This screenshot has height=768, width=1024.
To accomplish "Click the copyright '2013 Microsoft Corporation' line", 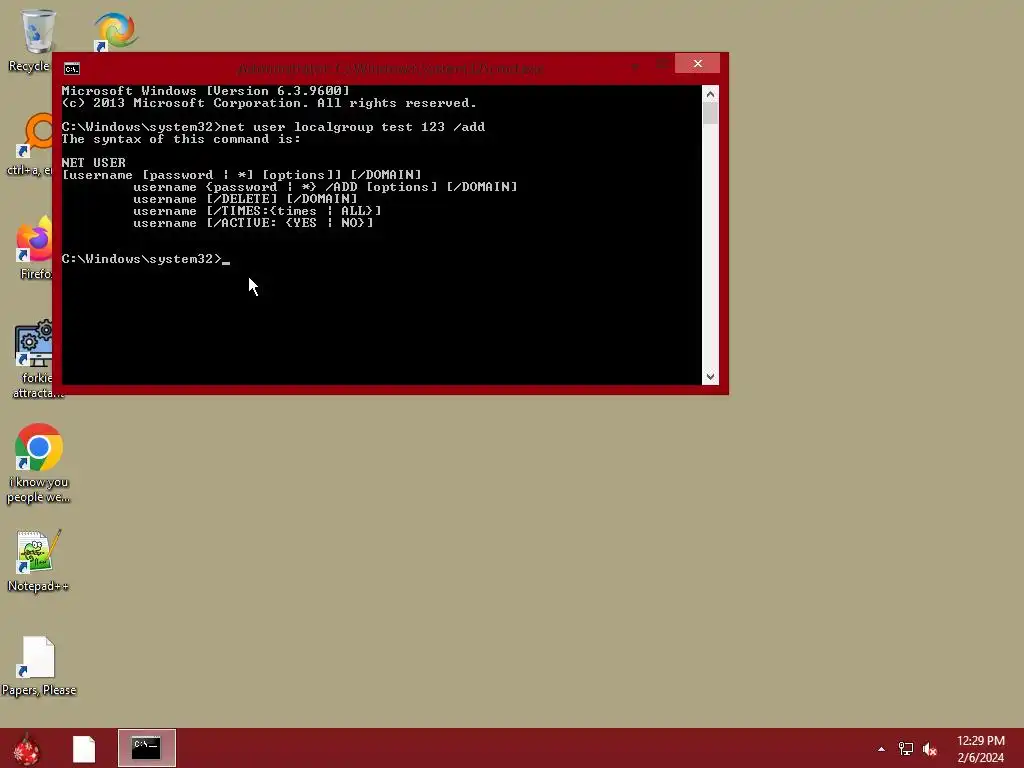I will tap(269, 103).
